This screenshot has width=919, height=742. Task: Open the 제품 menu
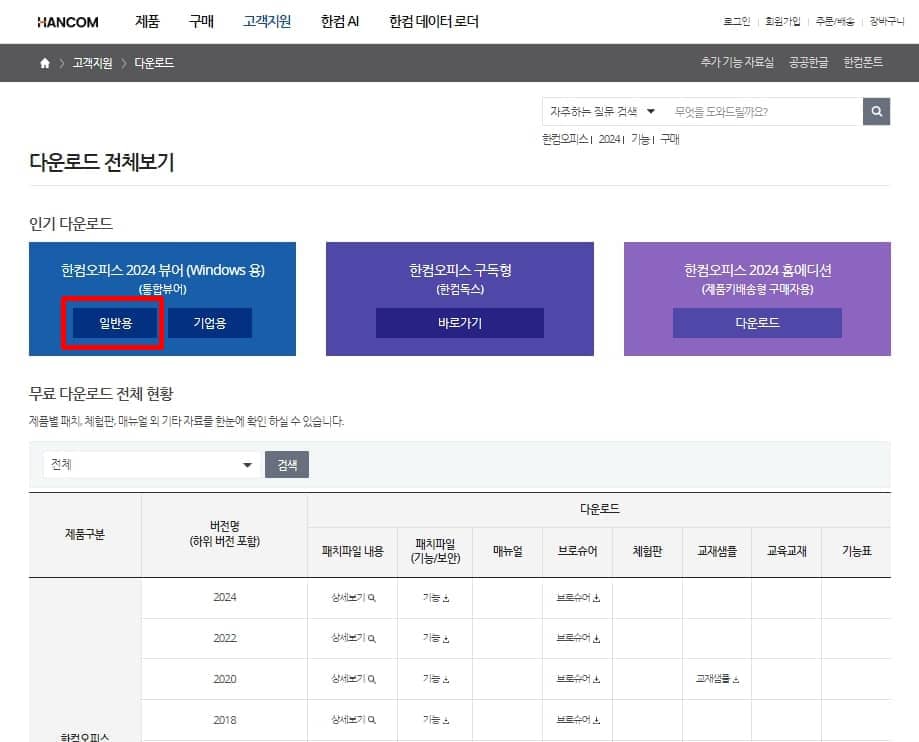147,21
